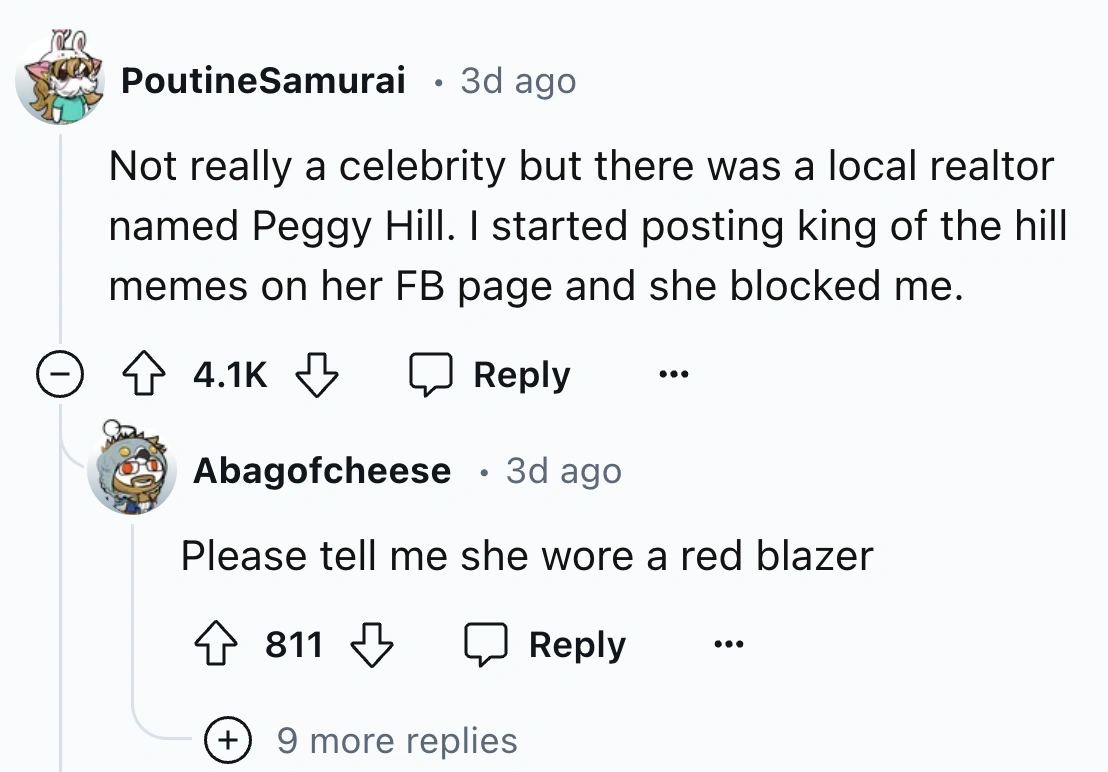This screenshot has width=1108, height=772.
Task: Open more options for Abagofcheese's comment
Action: tap(727, 646)
